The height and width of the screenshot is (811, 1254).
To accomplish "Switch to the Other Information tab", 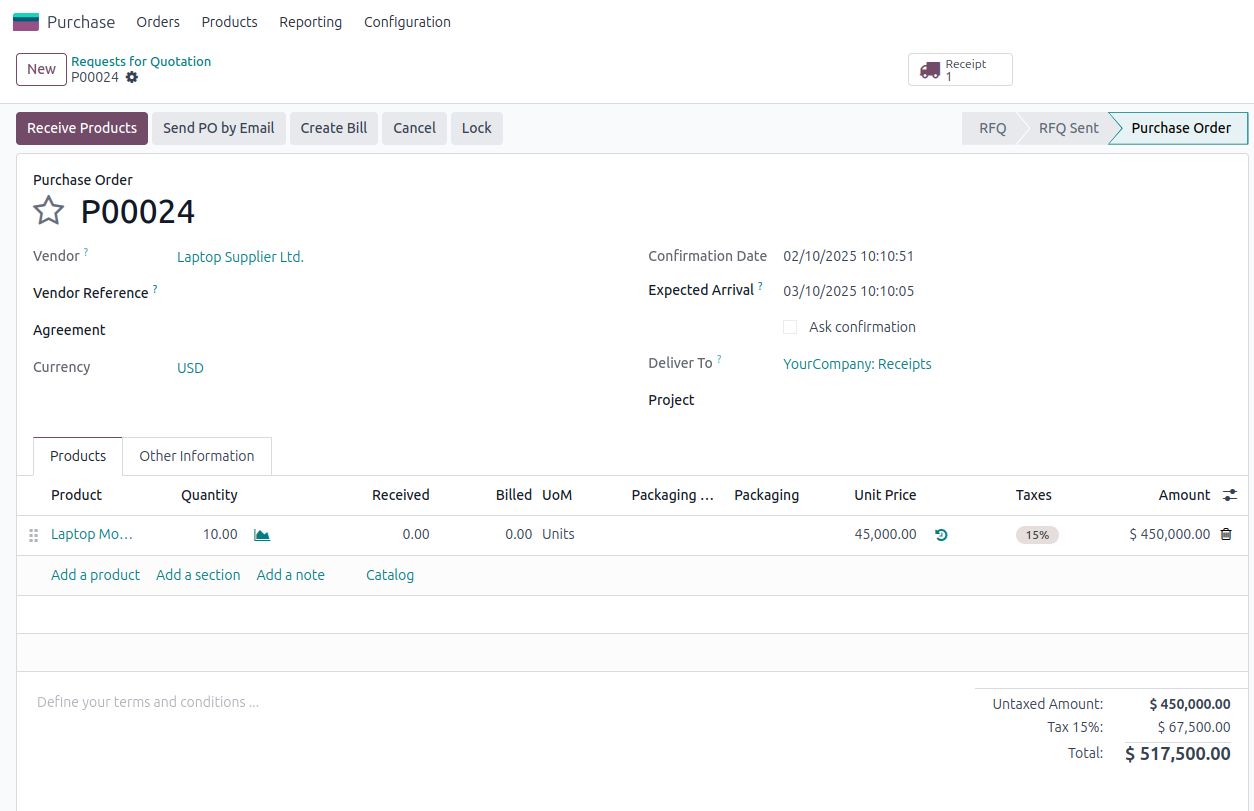I will 196,455.
